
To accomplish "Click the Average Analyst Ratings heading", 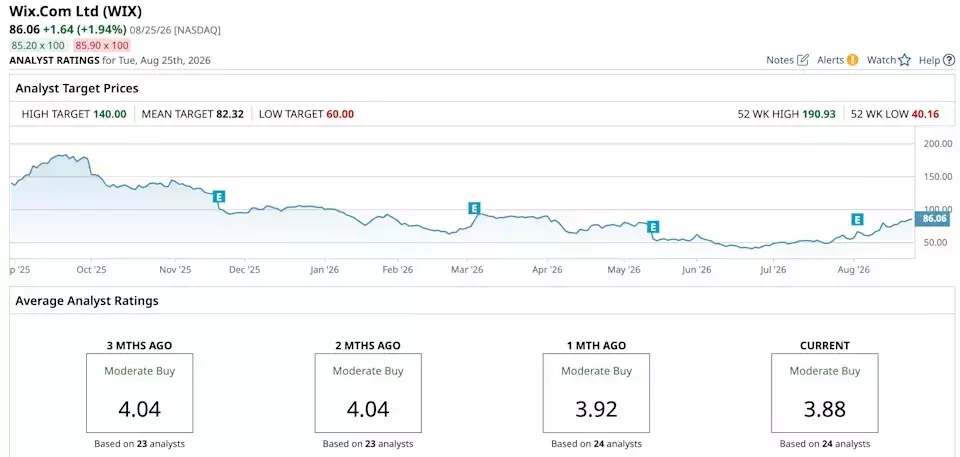I will click(87, 301).
